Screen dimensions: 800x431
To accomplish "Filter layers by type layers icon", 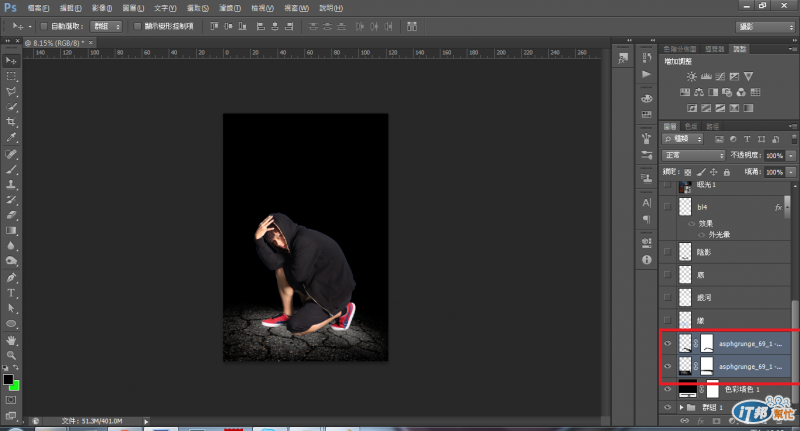I will tap(747, 139).
